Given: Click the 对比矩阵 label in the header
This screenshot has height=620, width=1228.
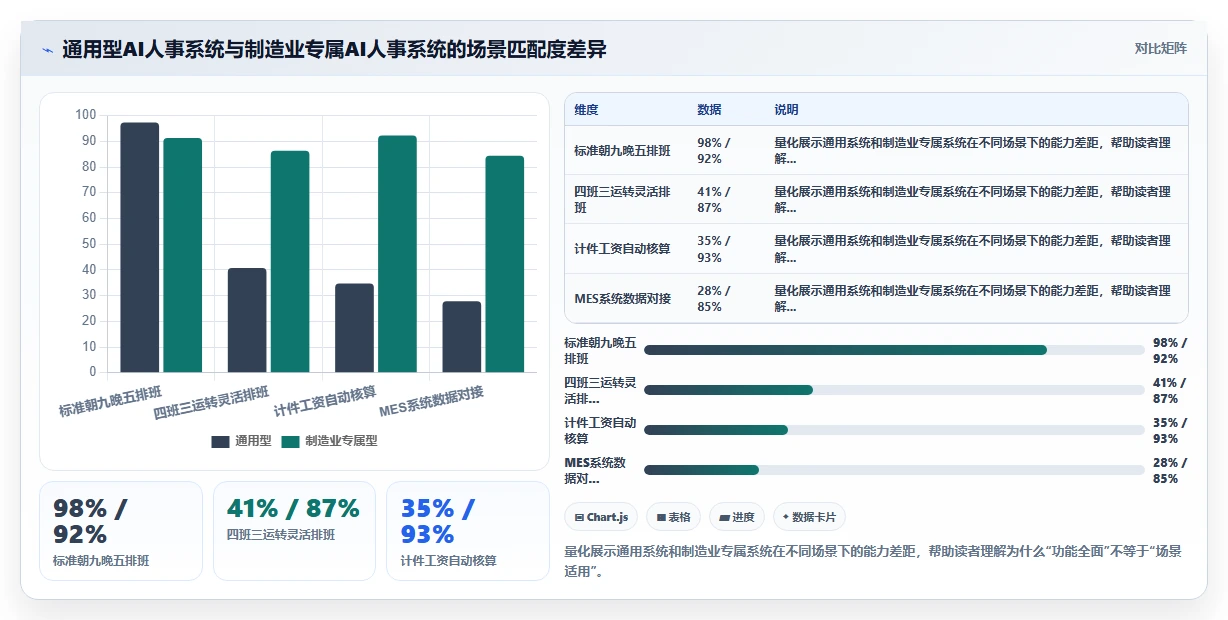Looking at the screenshot, I should (1160, 49).
